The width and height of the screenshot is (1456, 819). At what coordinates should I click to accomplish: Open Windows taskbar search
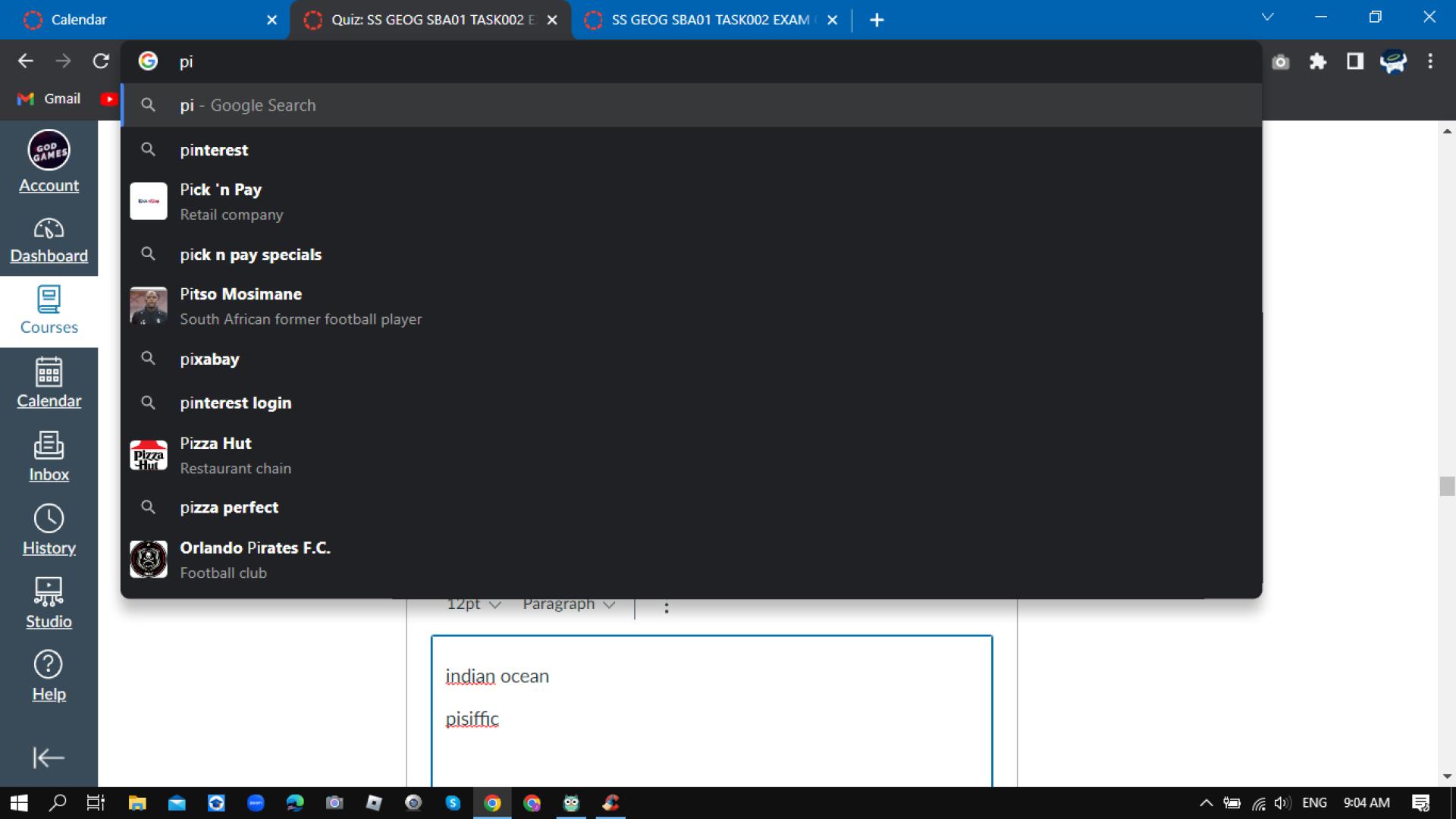(58, 803)
